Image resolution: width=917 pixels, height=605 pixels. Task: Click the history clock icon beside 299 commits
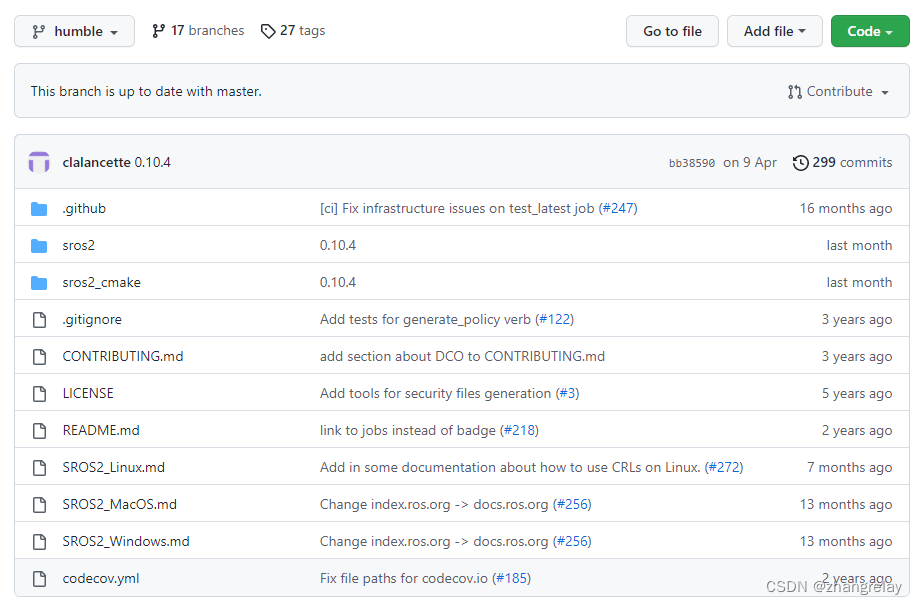(x=801, y=163)
